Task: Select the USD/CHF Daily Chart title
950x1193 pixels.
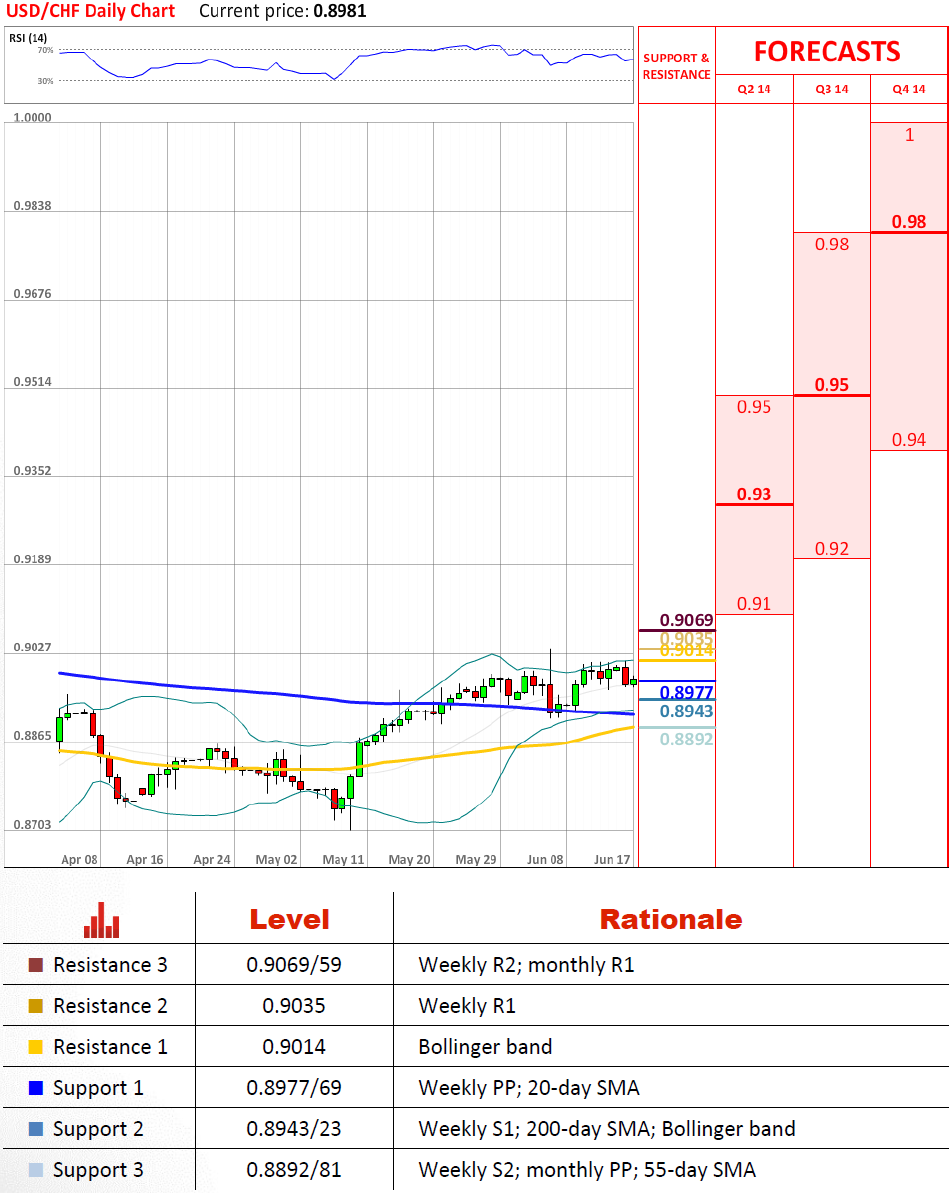Action: 91,11
